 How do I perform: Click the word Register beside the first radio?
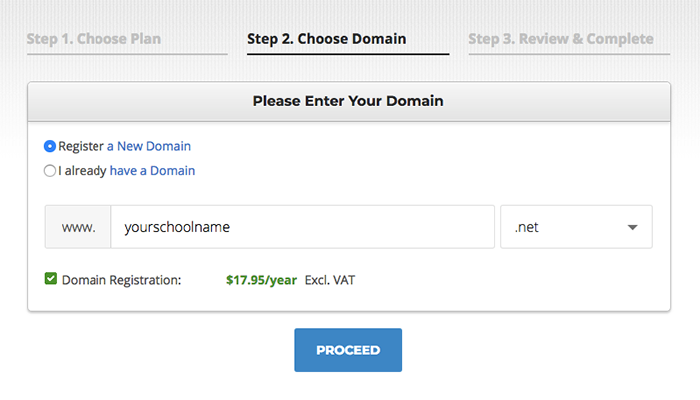(x=81, y=146)
